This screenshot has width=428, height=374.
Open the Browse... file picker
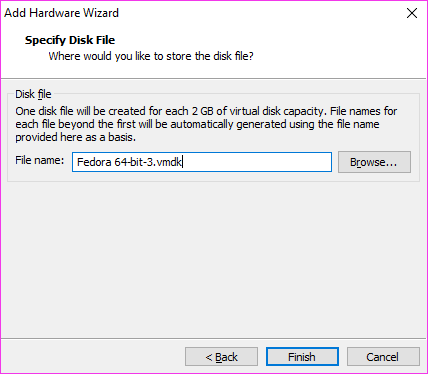374,162
